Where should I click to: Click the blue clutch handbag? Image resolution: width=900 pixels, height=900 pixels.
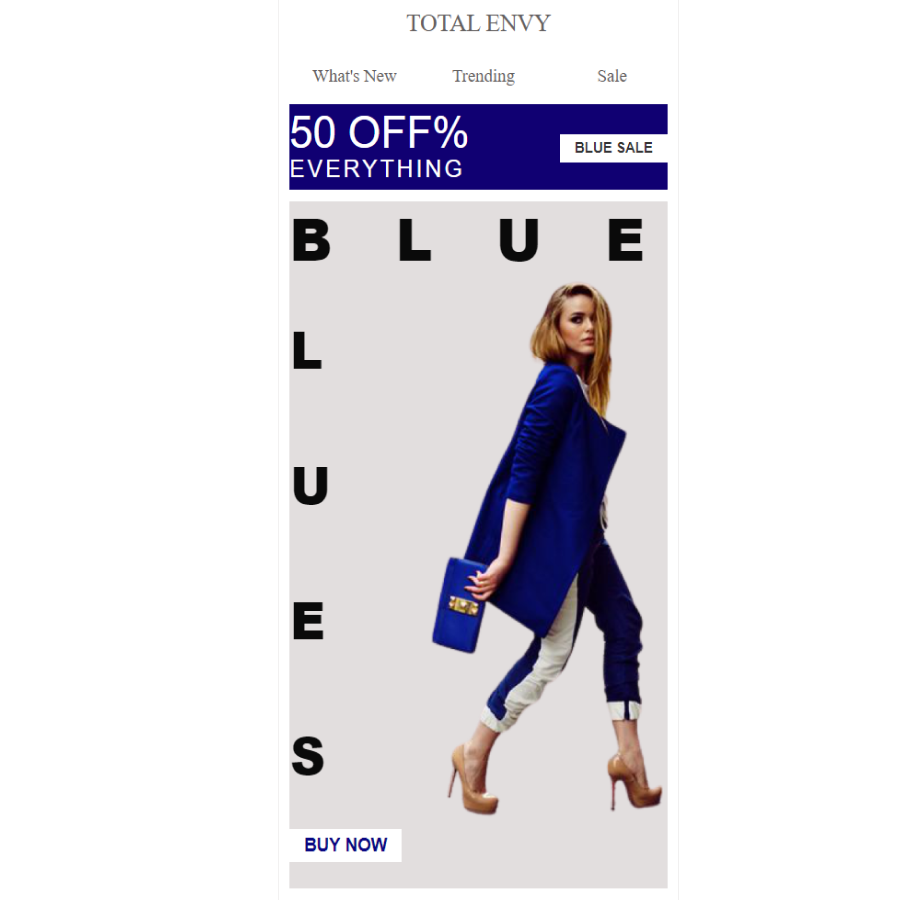[458, 605]
